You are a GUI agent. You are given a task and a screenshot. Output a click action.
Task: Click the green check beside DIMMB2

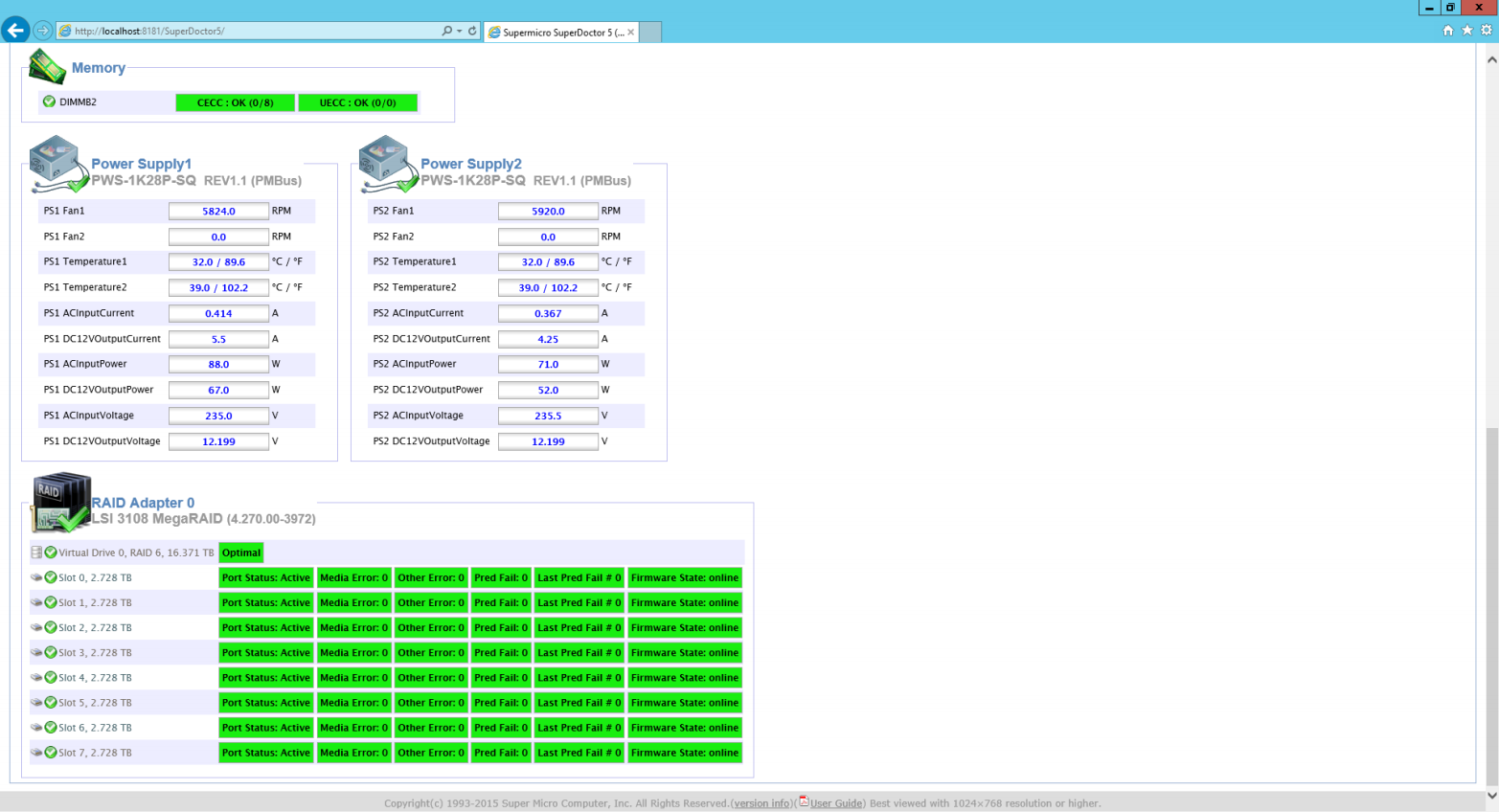[49, 101]
